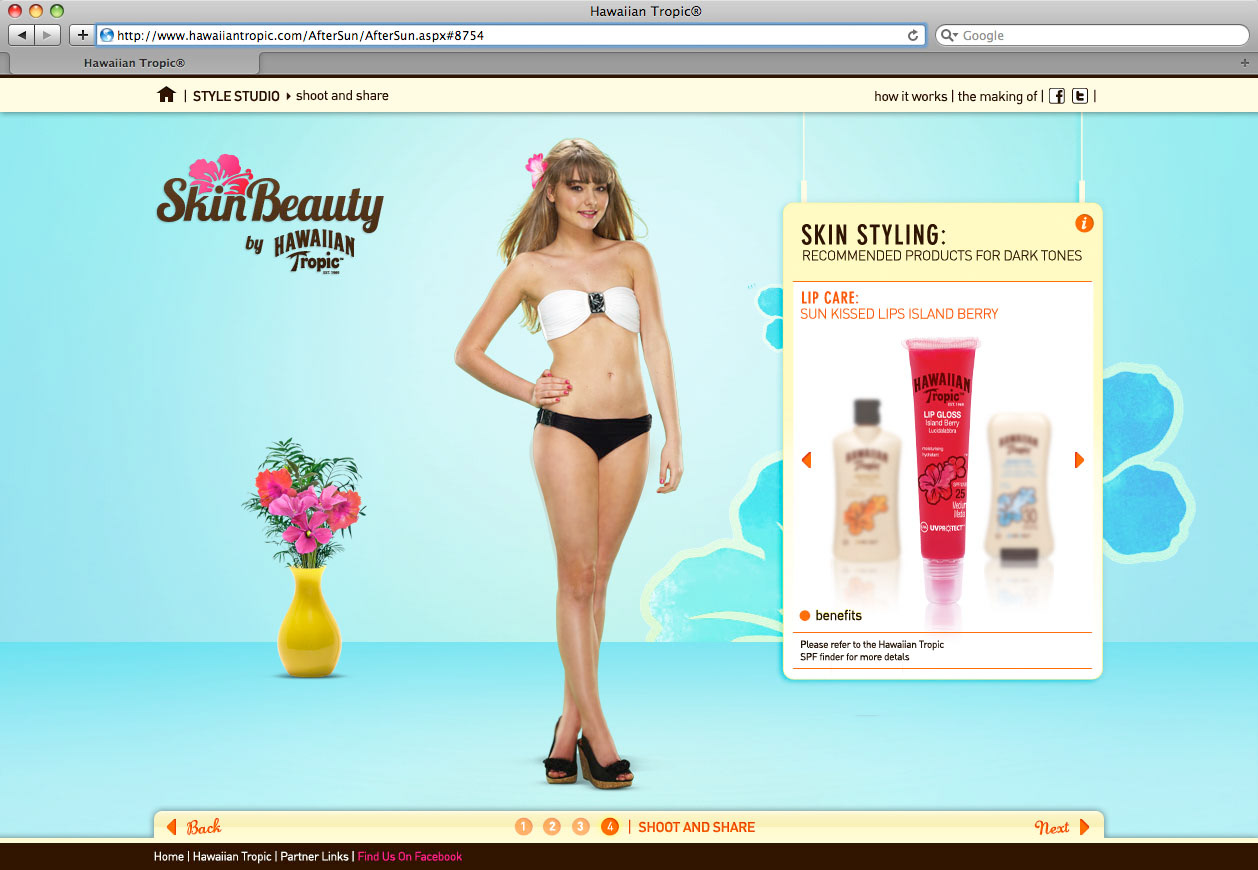Open Find Us On Facebook footer link
The image size is (1258, 870).
[x=410, y=856]
